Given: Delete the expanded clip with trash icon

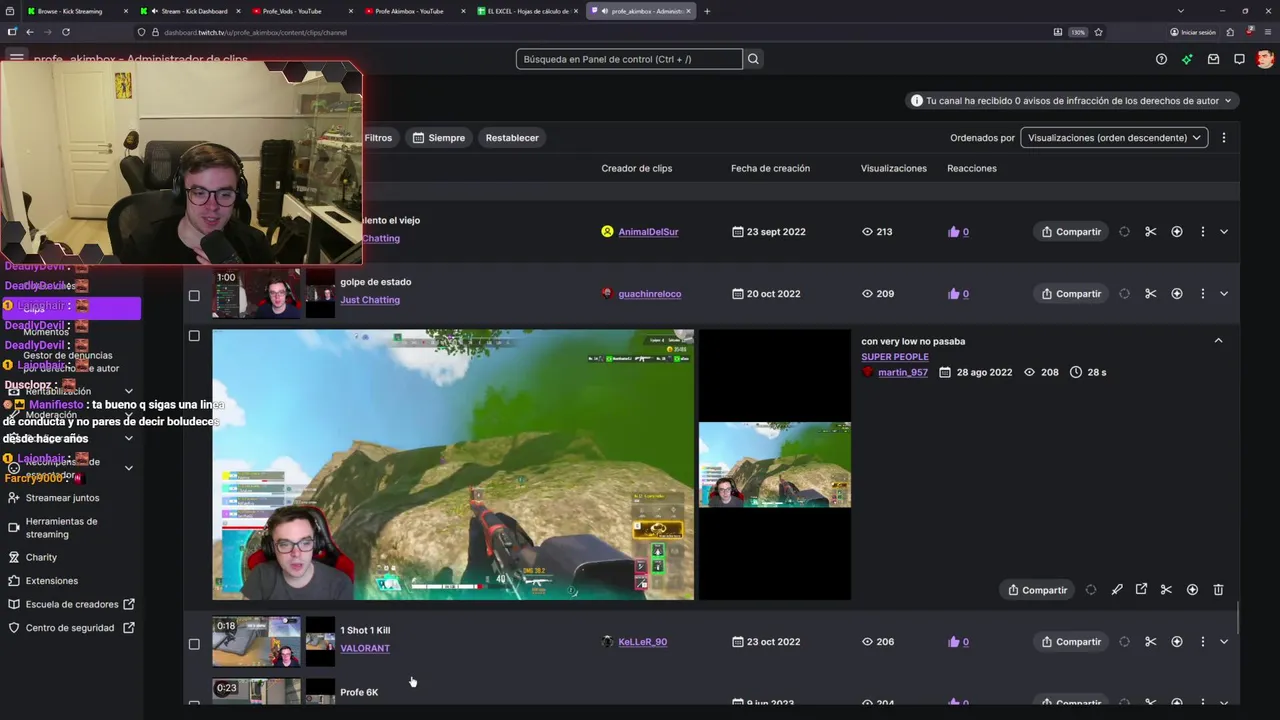Looking at the screenshot, I should click(x=1218, y=590).
